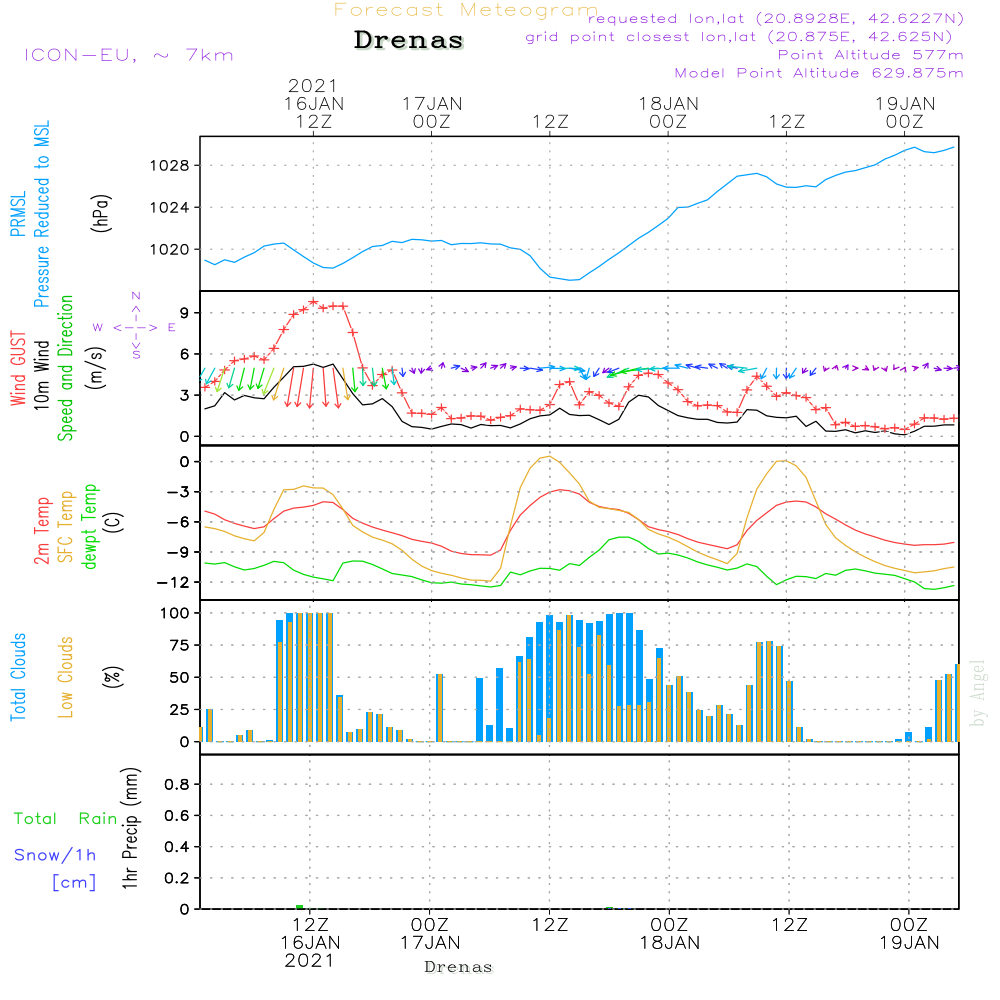
Task: Select '00Z 17JAN' label below precipitation chart
Action: 430,934
